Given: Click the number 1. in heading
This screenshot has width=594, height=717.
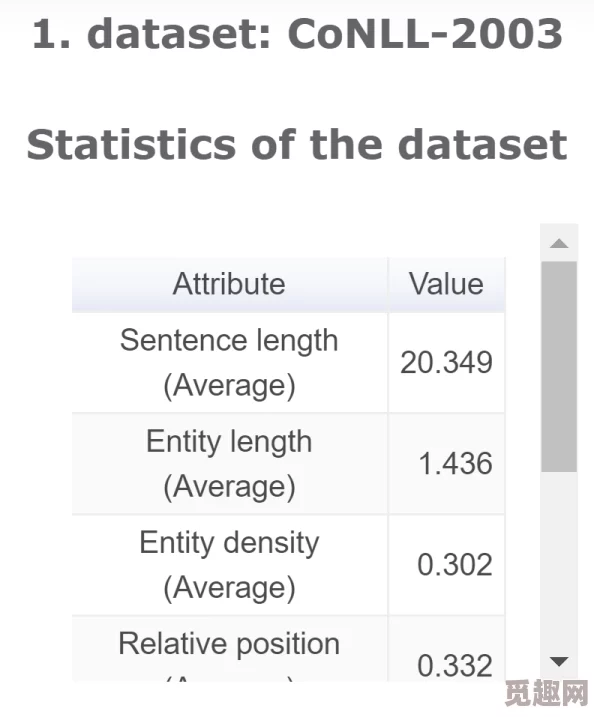Looking at the screenshot, I should click(52, 34).
